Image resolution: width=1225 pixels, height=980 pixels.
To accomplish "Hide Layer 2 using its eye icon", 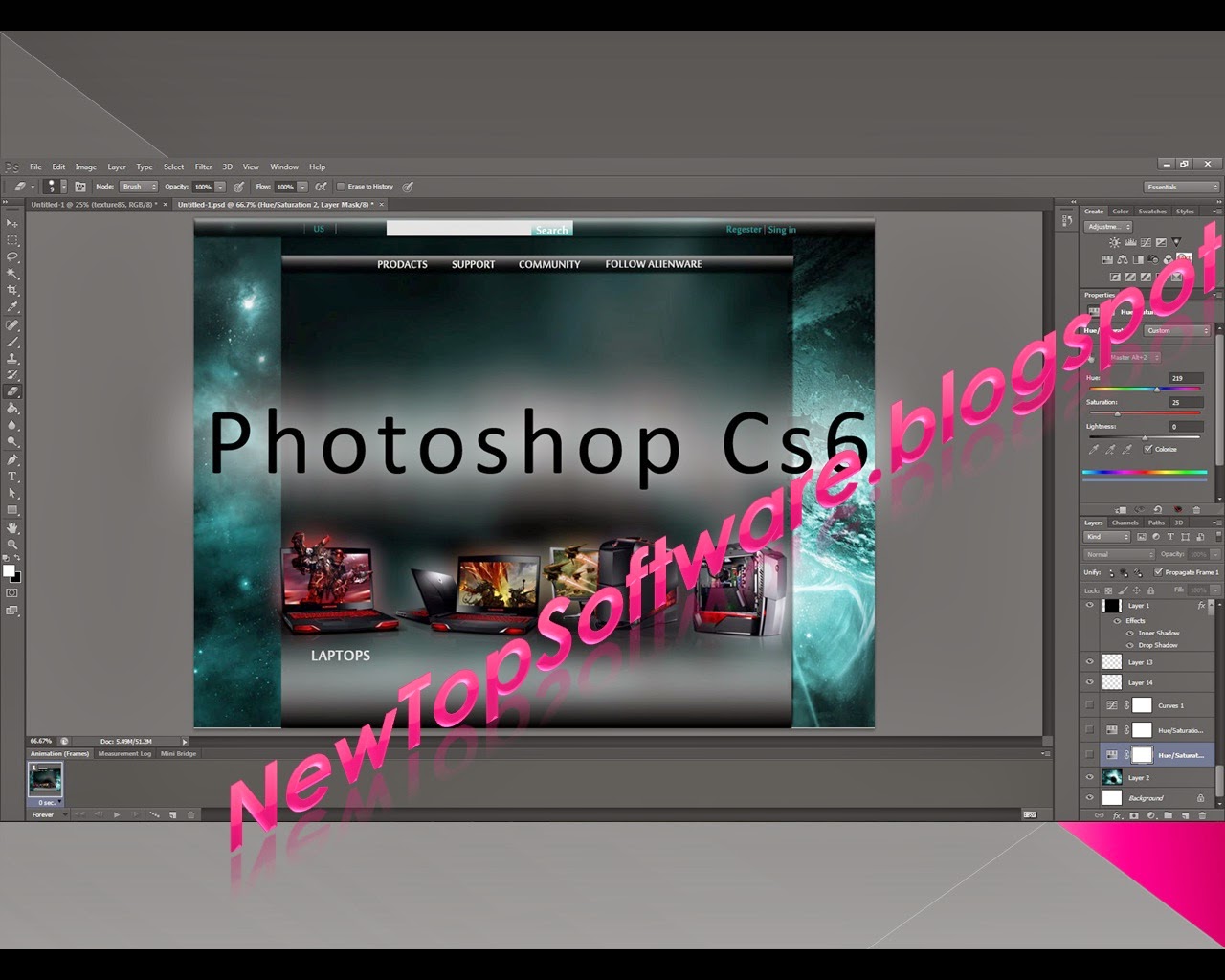I will coord(1089,777).
